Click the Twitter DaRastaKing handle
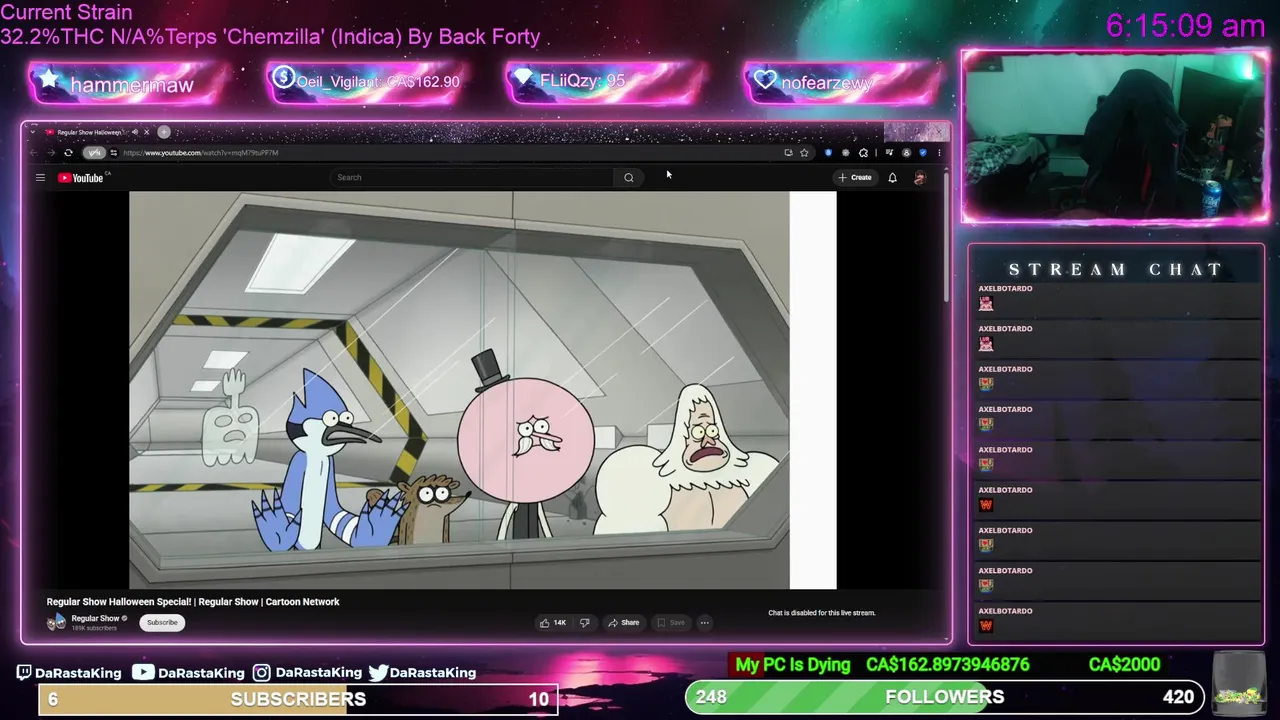The image size is (1280, 720). tap(423, 673)
